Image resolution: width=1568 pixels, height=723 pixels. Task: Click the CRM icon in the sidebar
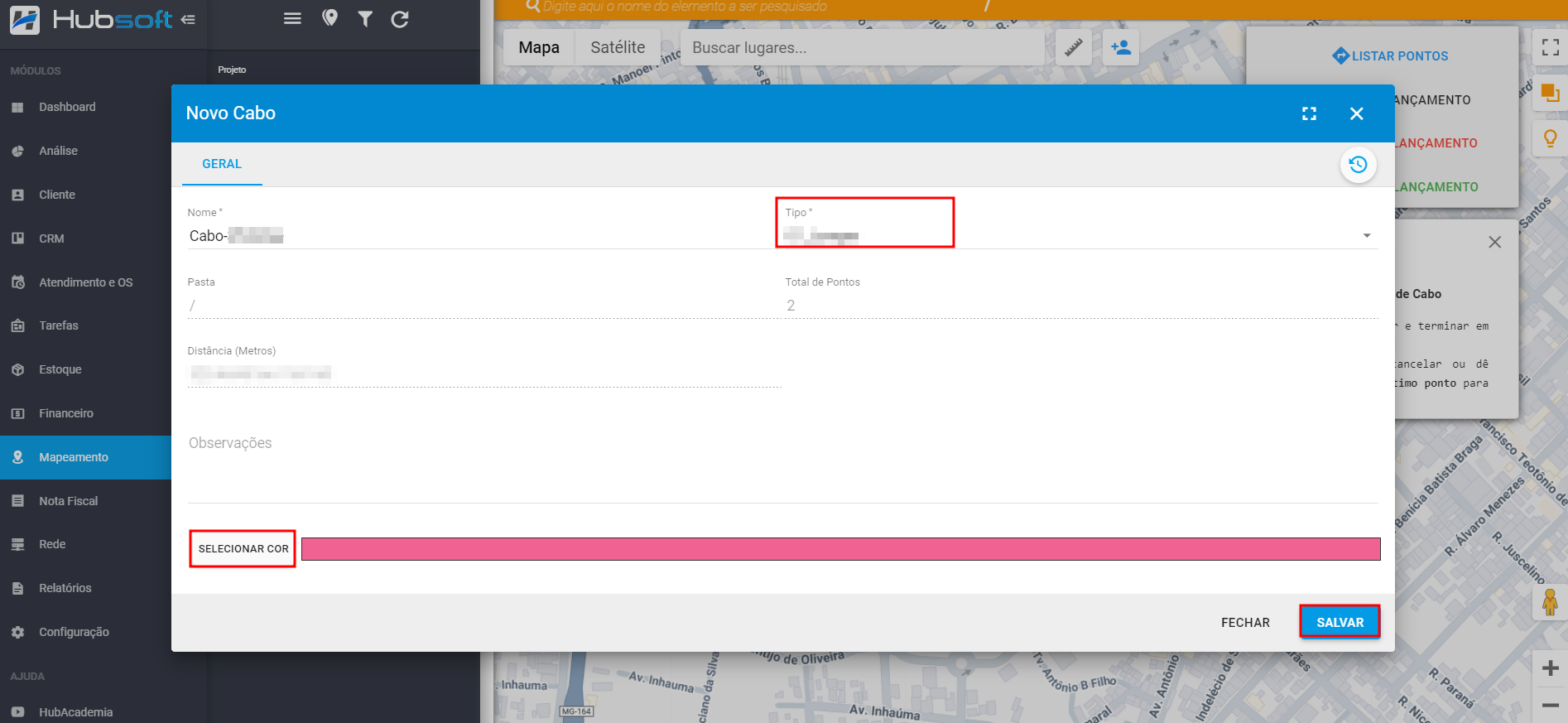click(17, 239)
